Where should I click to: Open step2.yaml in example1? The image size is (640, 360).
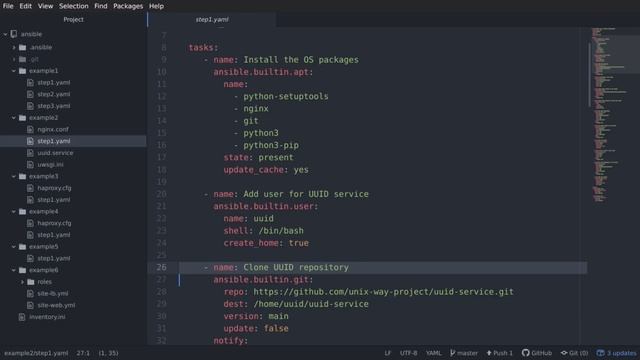(53, 94)
